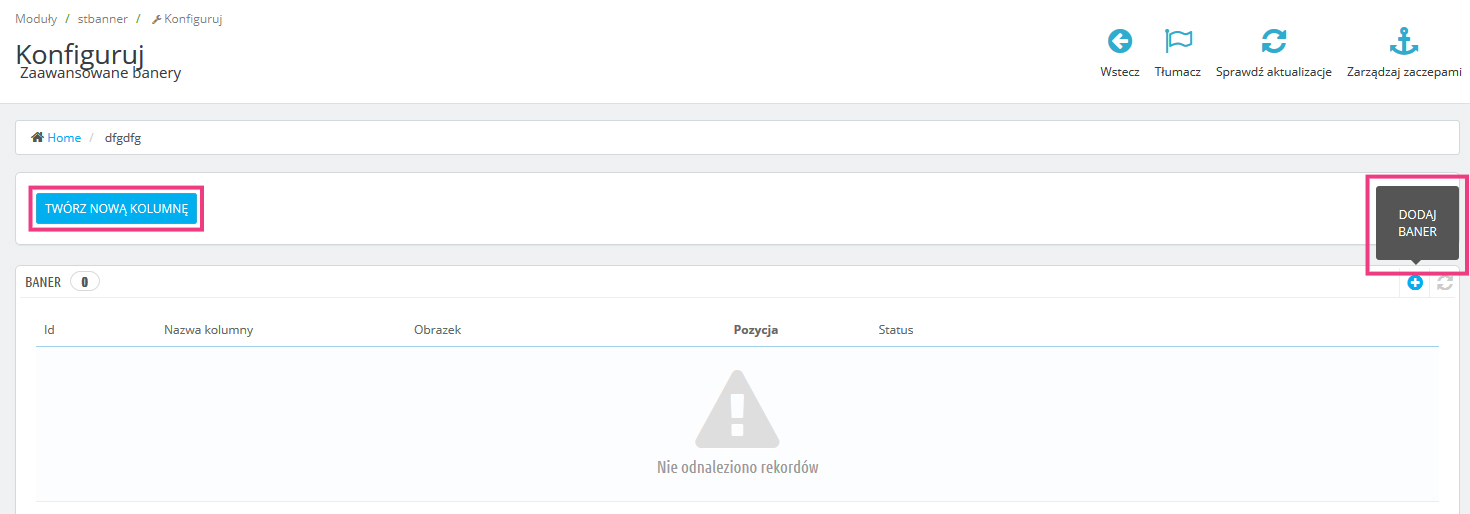The image size is (1470, 514).
Task: Click the blue plus icon to add banner
Action: [1415, 283]
